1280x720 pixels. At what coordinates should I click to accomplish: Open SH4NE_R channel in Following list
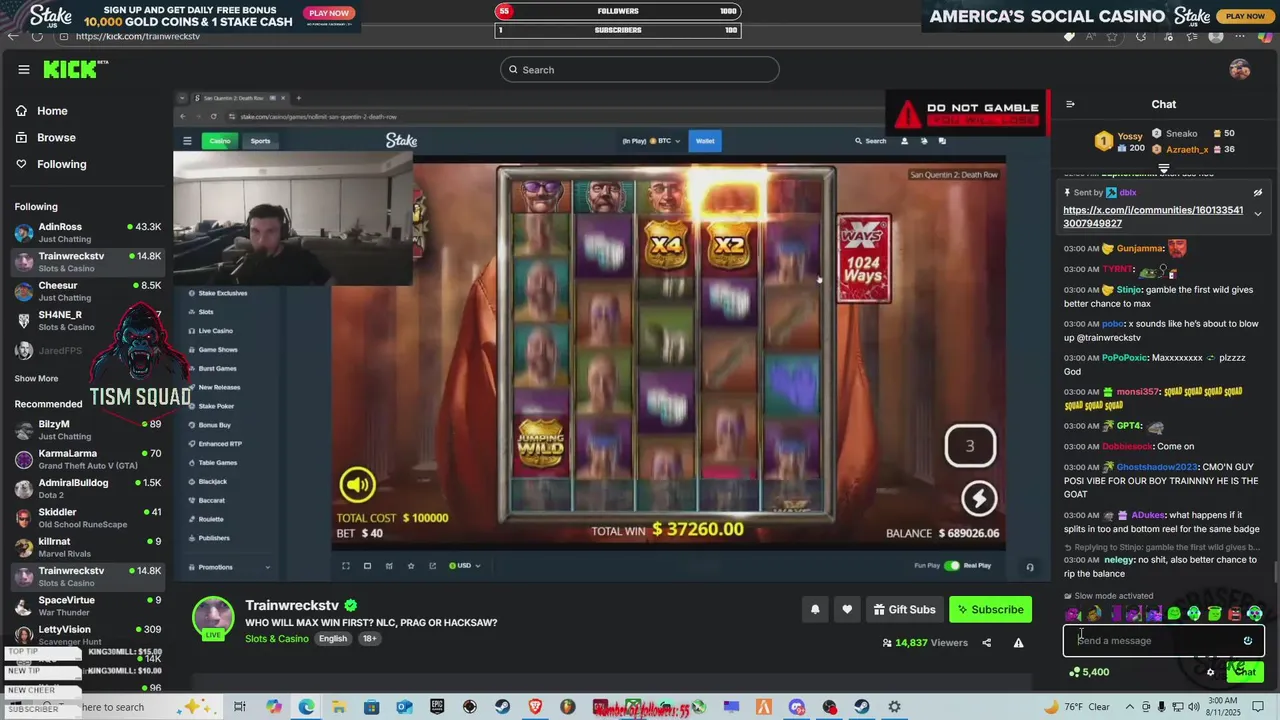pyautogui.click(x=88, y=320)
